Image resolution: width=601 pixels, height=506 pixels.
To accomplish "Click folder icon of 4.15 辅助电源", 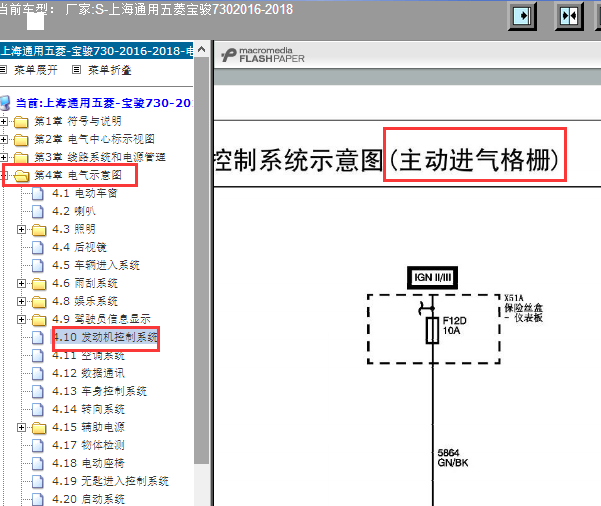I will [39, 428].
